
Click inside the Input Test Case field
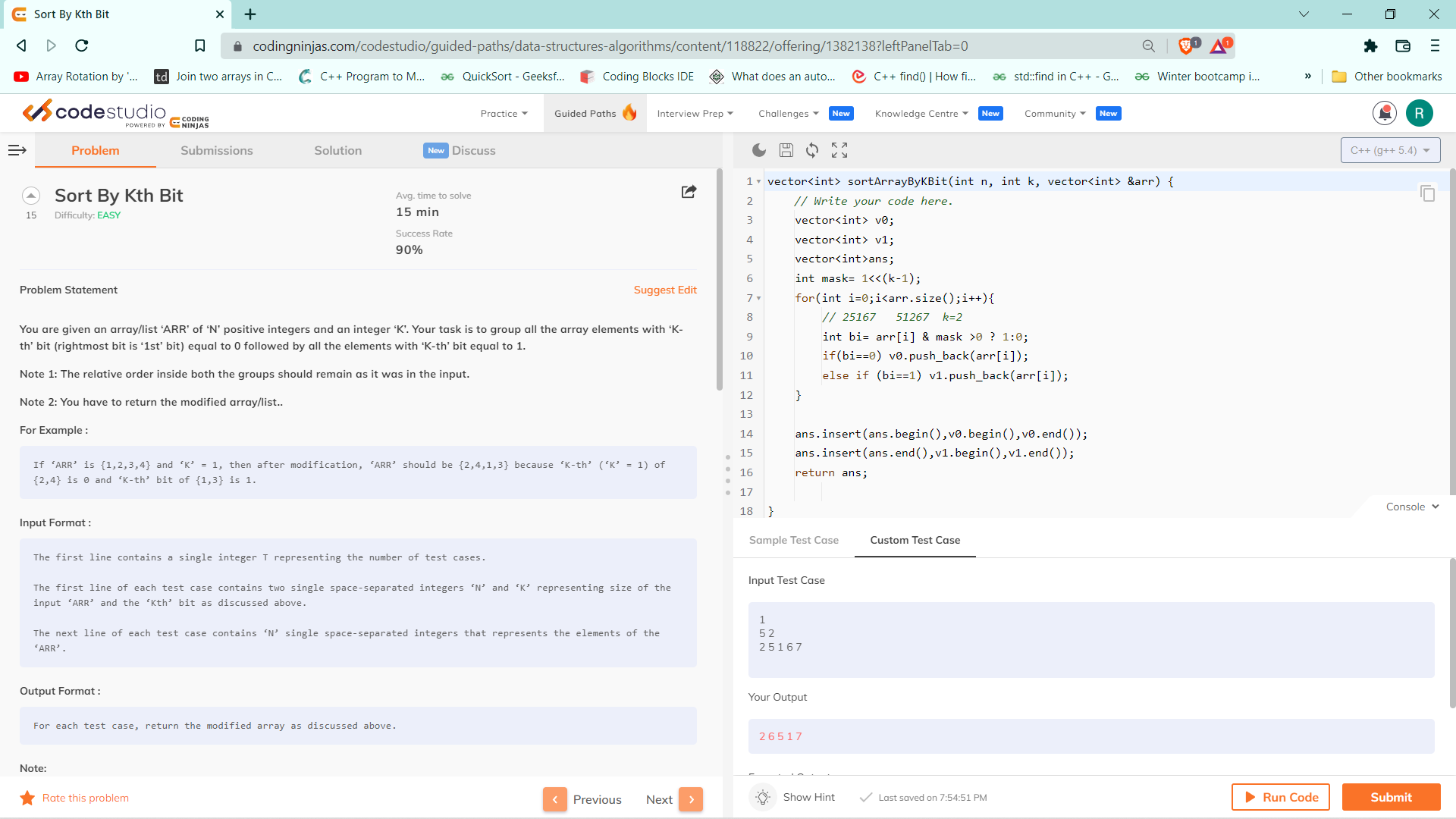pyautogui.click(x=1090, y=639)
